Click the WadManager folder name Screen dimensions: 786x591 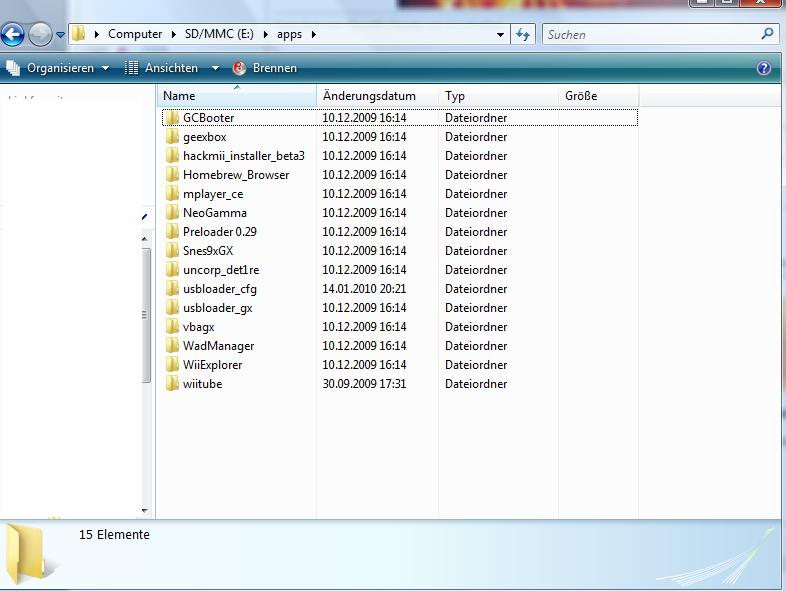point(219,346)
